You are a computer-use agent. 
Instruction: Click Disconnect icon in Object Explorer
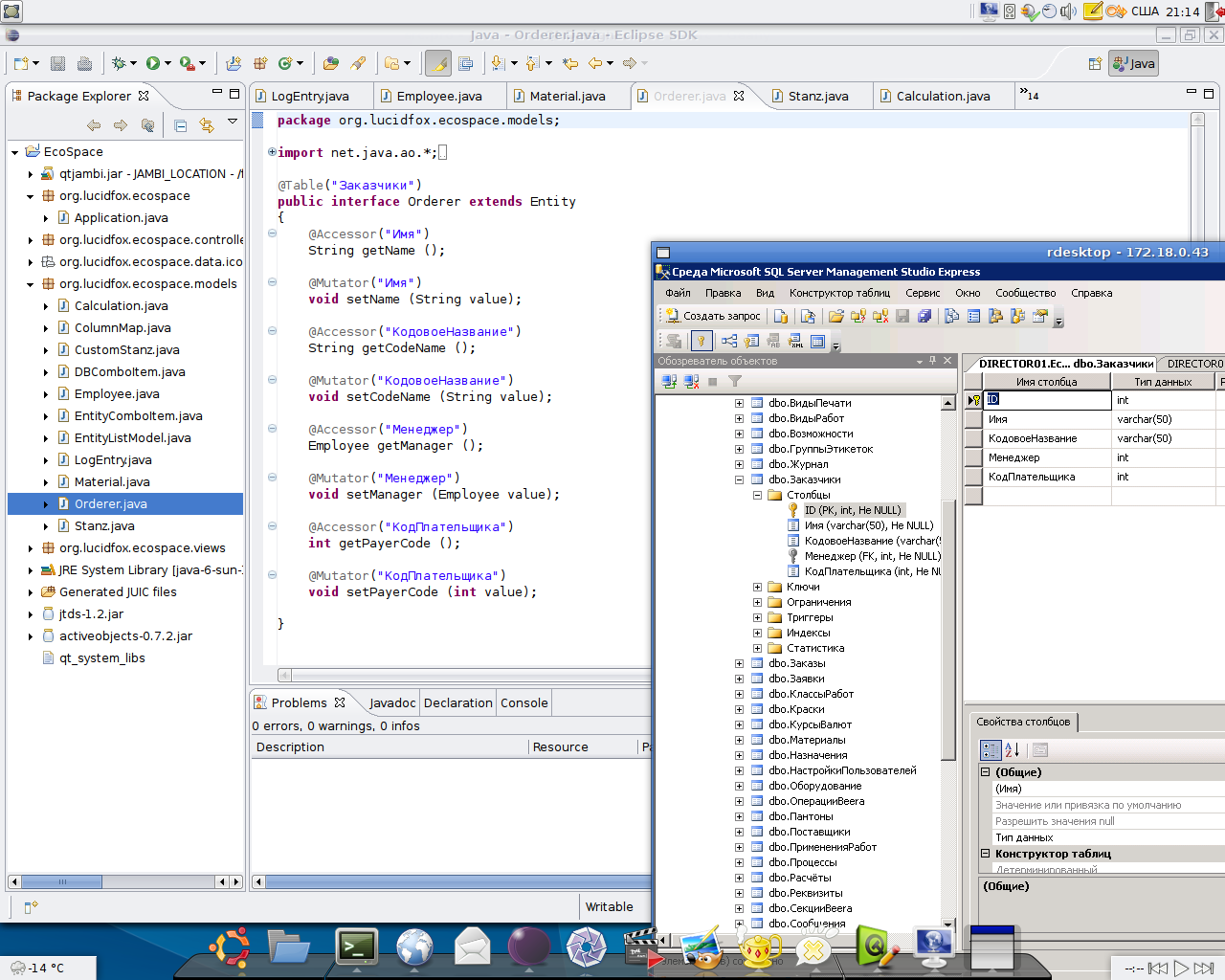coord(691,381)
